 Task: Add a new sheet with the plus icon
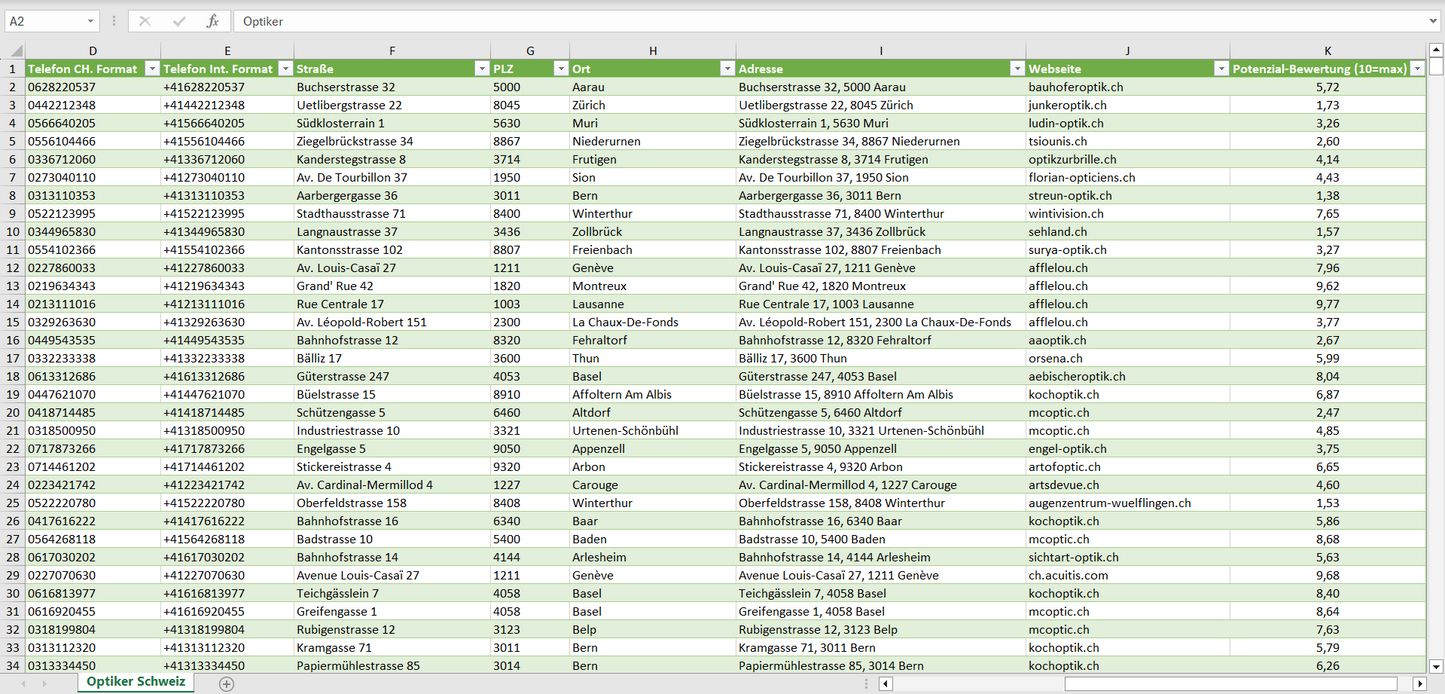tap(227, 684)
